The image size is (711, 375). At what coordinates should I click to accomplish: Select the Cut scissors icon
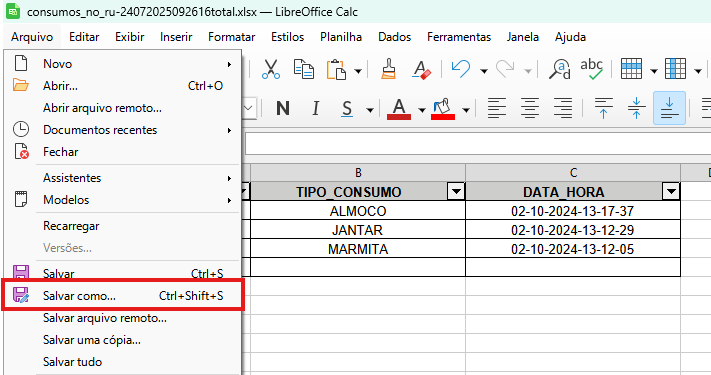click(271, 69)
